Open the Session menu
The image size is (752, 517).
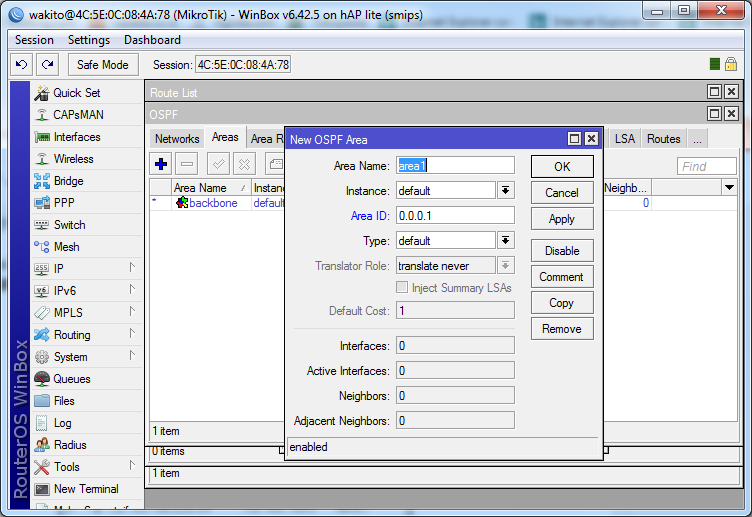34,40
